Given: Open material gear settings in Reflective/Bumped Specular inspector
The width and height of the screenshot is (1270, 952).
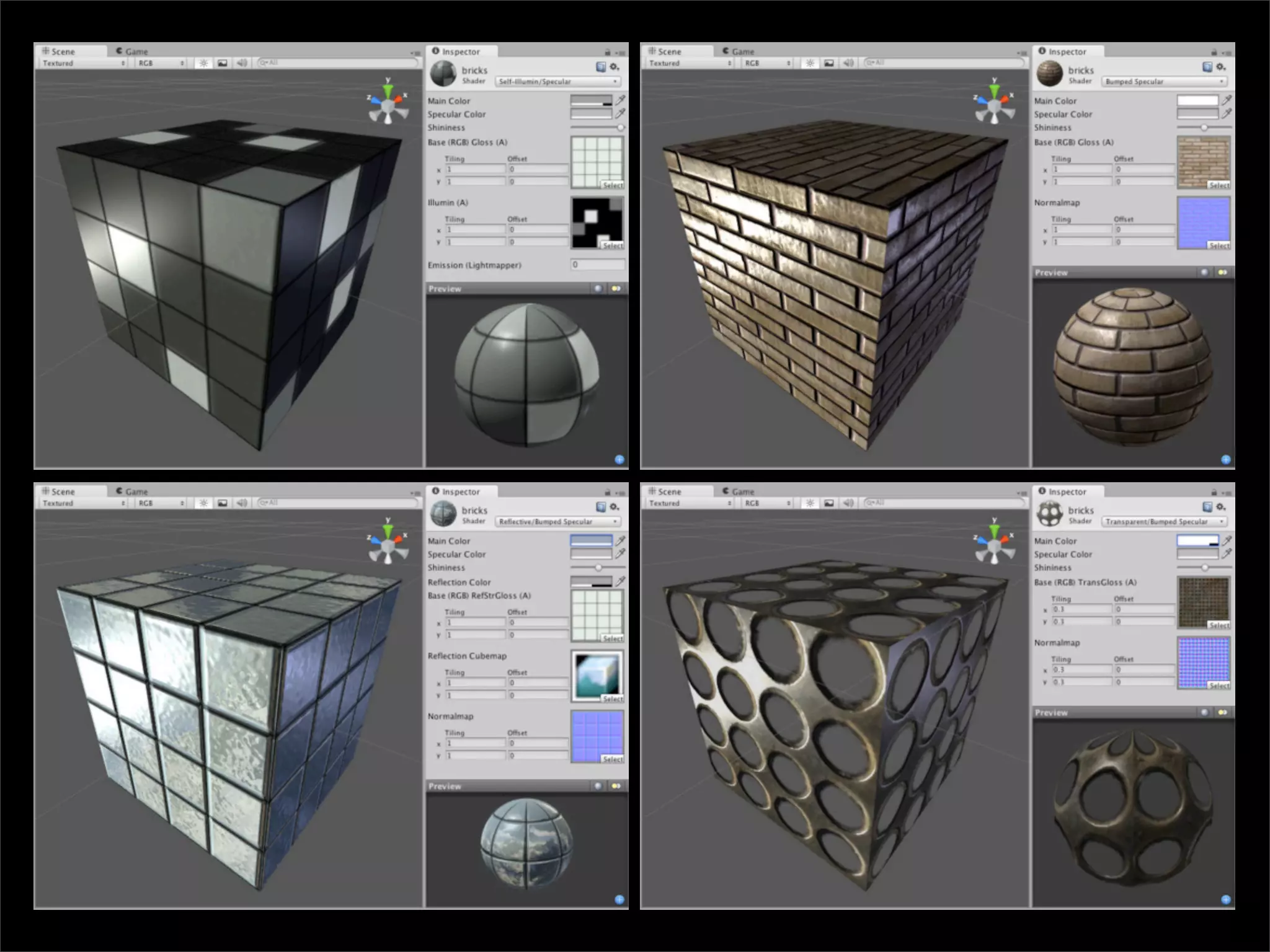Looking at the screenshot, I should 615,507.
